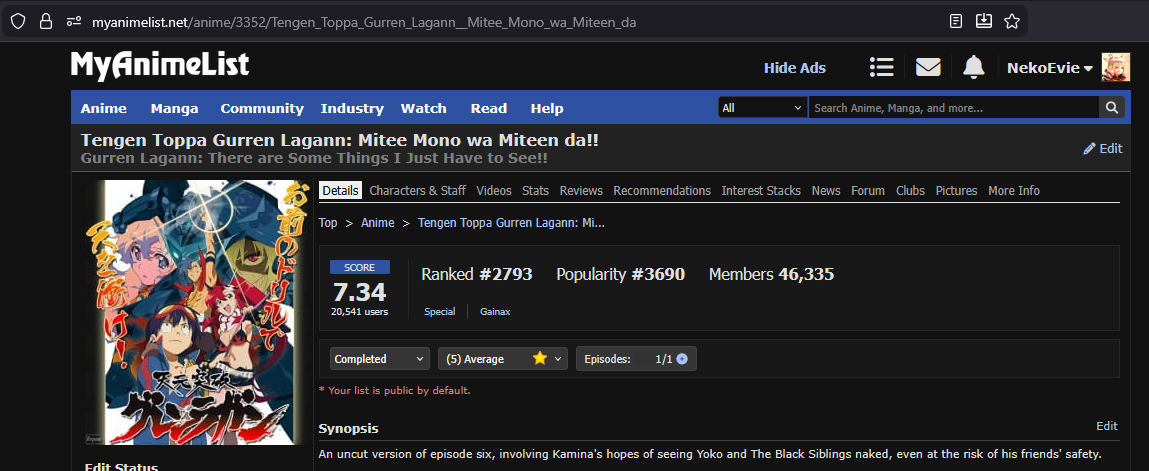
Task: Click 'Your list is public by default' notice
Action: pos(394,390)
